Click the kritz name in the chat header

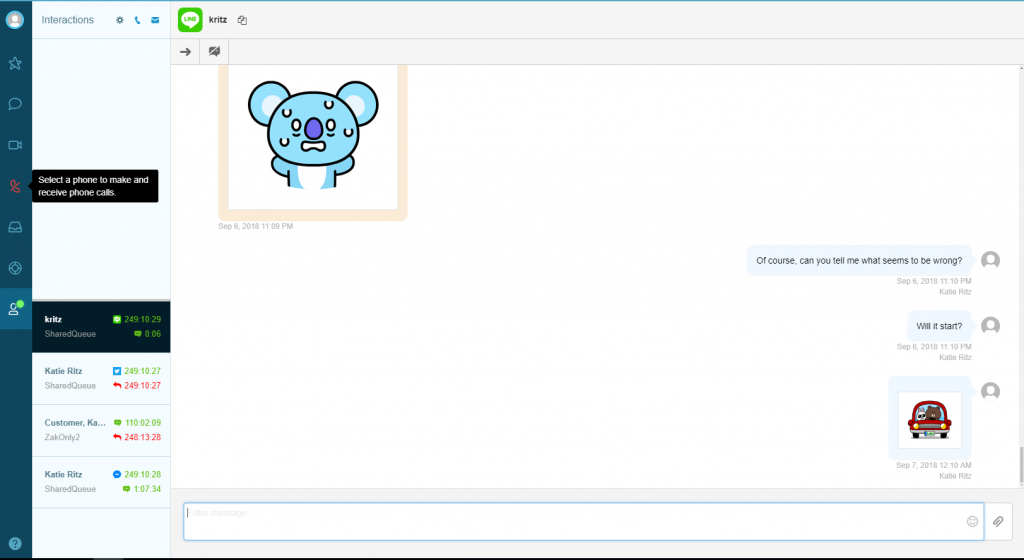(218, 20)
